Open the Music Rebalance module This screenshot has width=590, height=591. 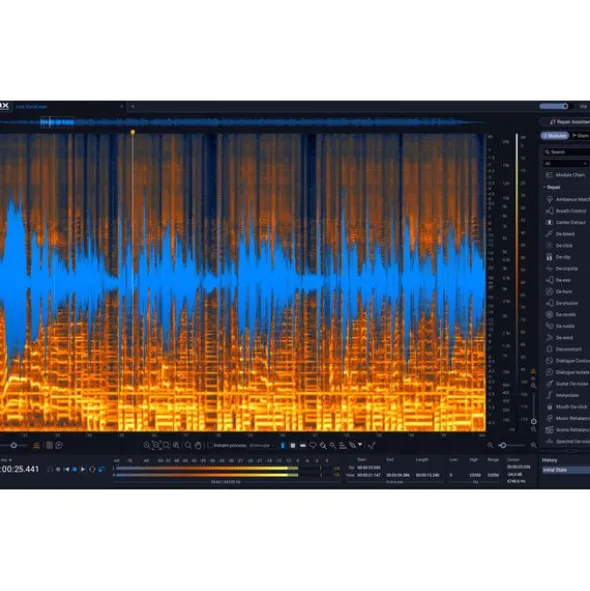(568, 418)
